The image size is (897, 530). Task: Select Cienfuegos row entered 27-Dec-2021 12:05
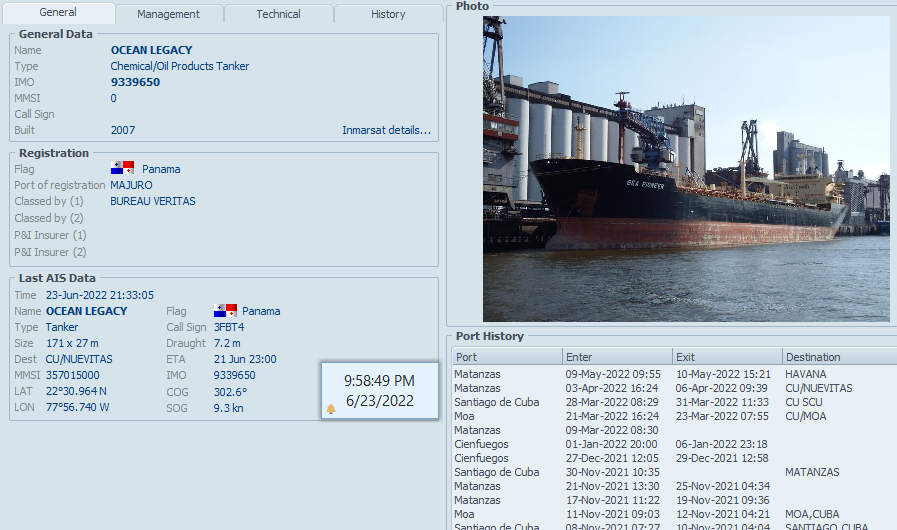(x=674, y=458)
